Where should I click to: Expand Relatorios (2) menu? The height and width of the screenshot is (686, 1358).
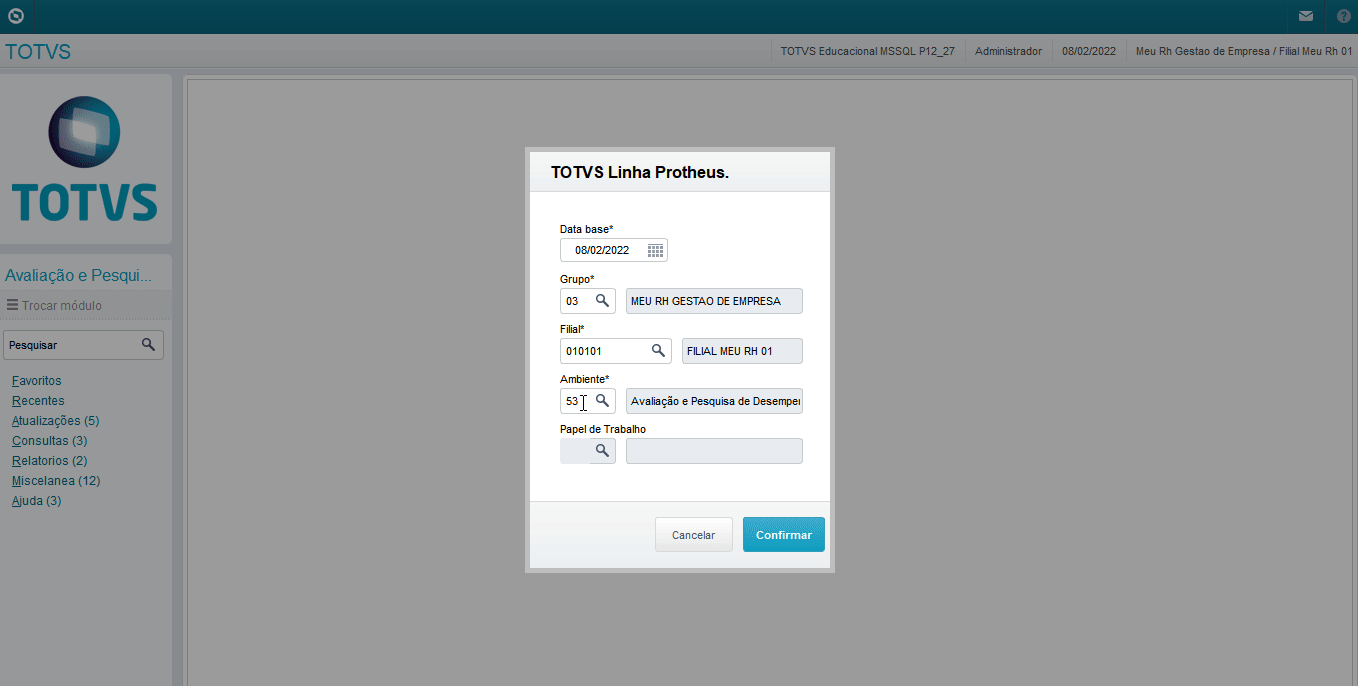point(50,461)
